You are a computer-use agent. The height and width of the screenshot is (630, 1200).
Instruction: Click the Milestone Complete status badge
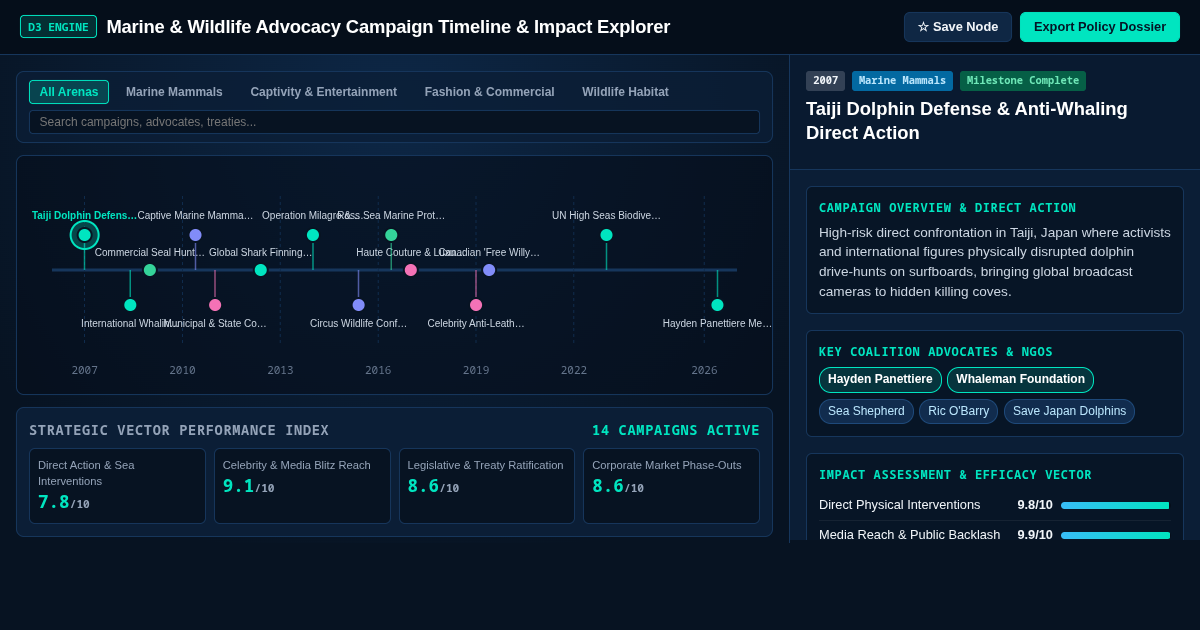point(1023,81)
